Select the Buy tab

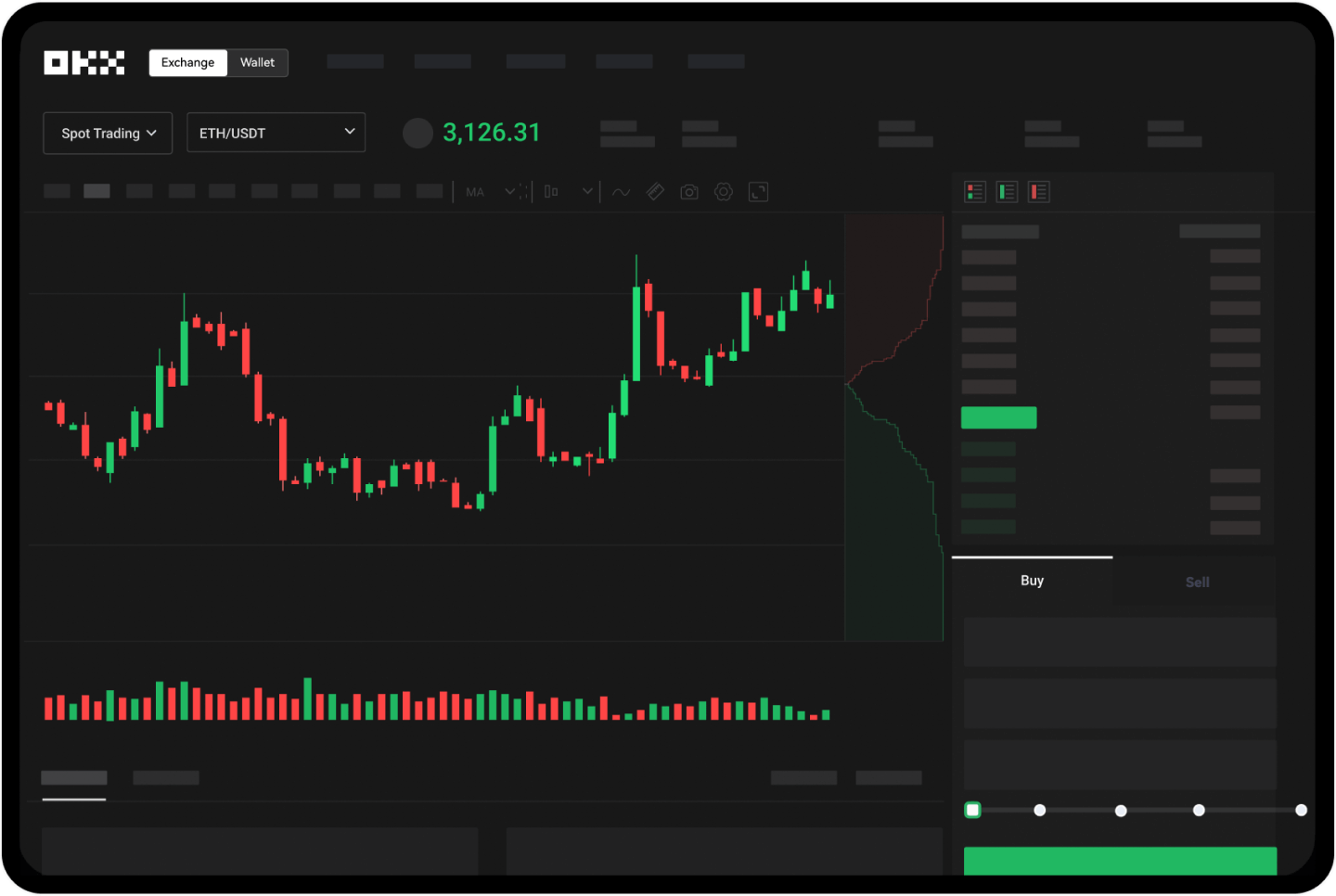[x=1032, y=581]
